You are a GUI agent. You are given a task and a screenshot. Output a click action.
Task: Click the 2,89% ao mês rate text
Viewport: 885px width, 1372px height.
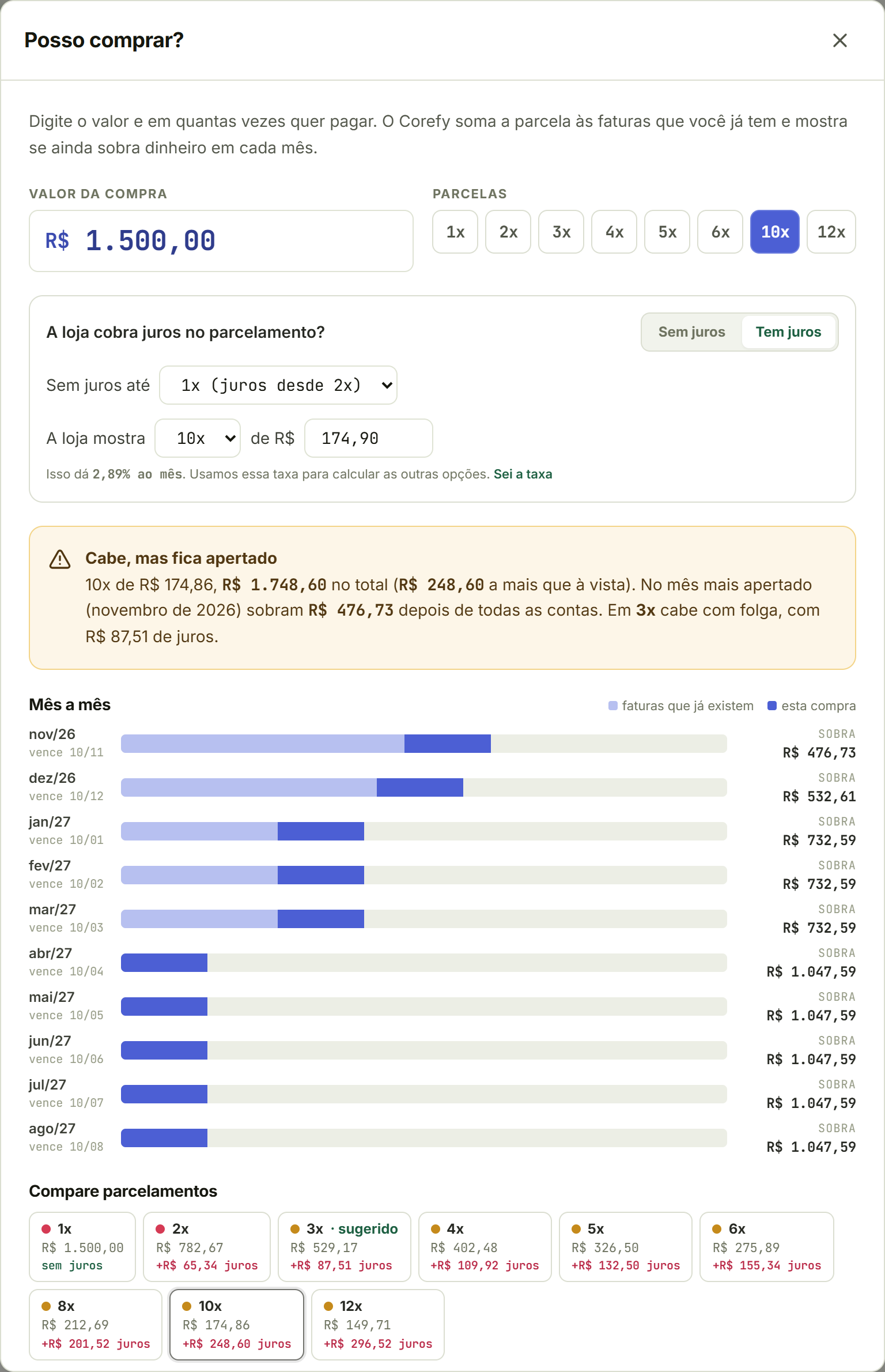coord(138,474)
